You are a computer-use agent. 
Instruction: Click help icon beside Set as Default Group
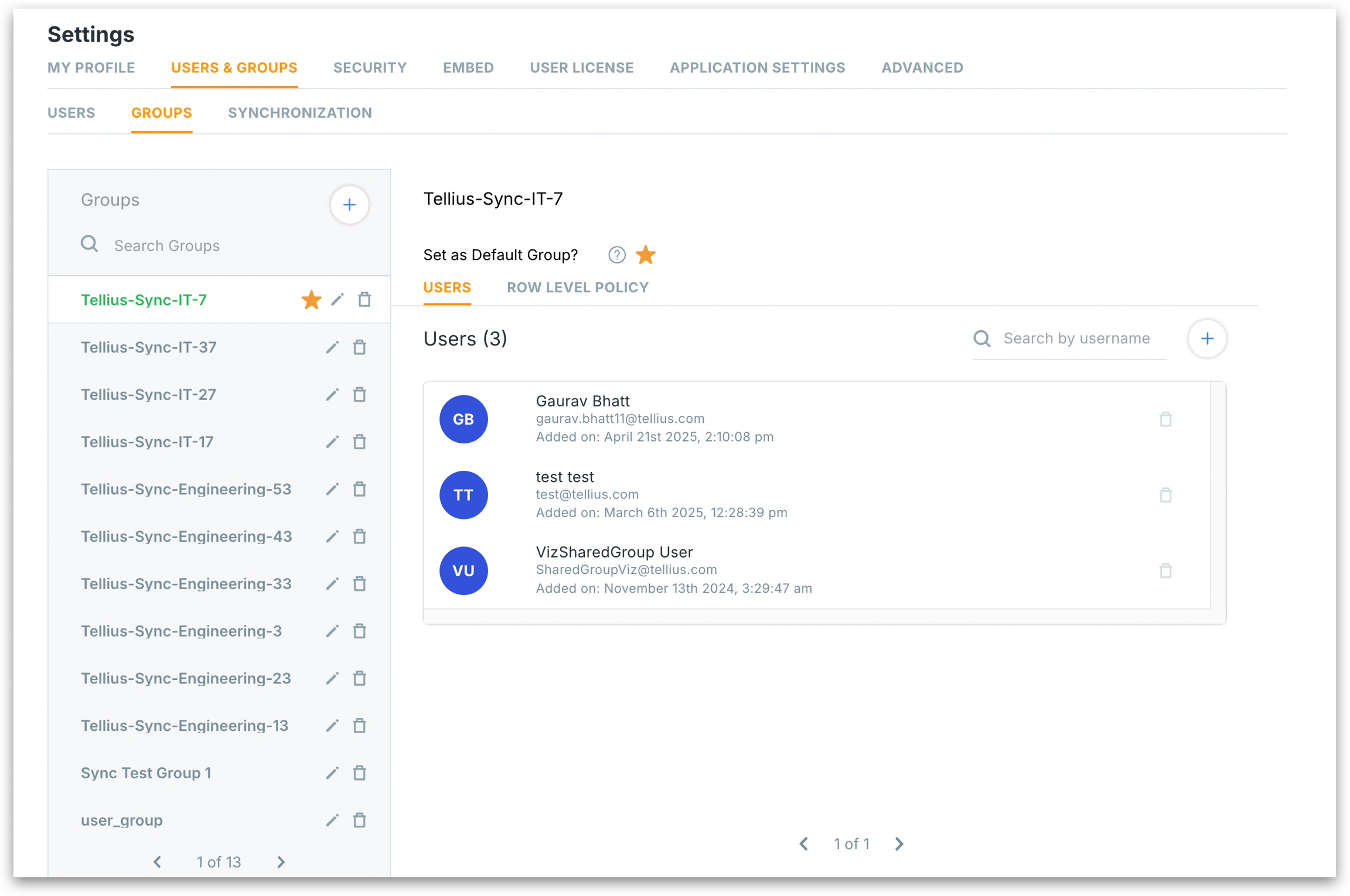[616, 255]
